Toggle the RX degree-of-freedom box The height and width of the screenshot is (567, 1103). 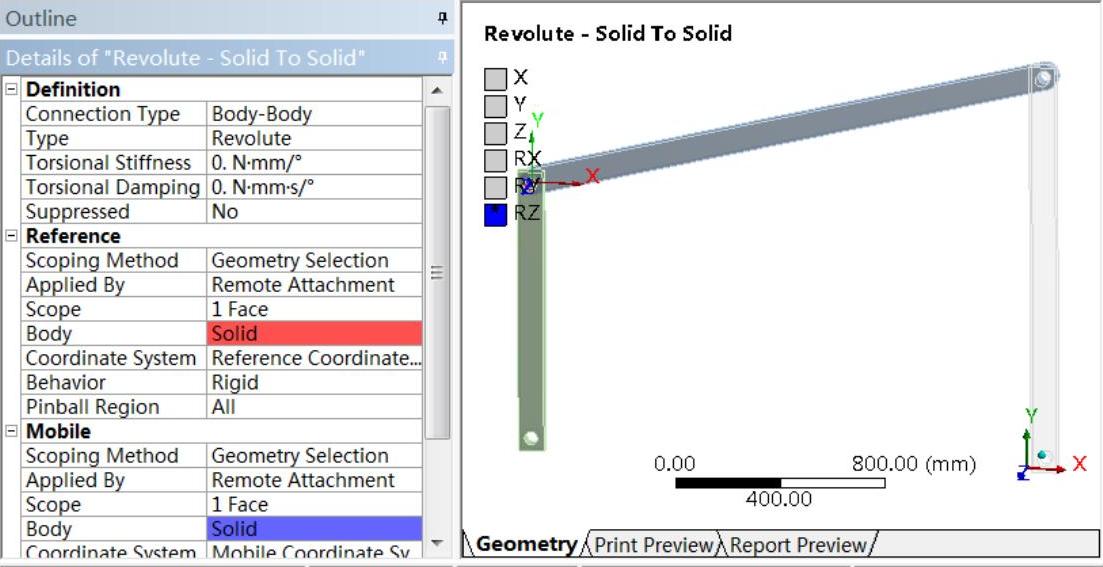pos(495,160)
